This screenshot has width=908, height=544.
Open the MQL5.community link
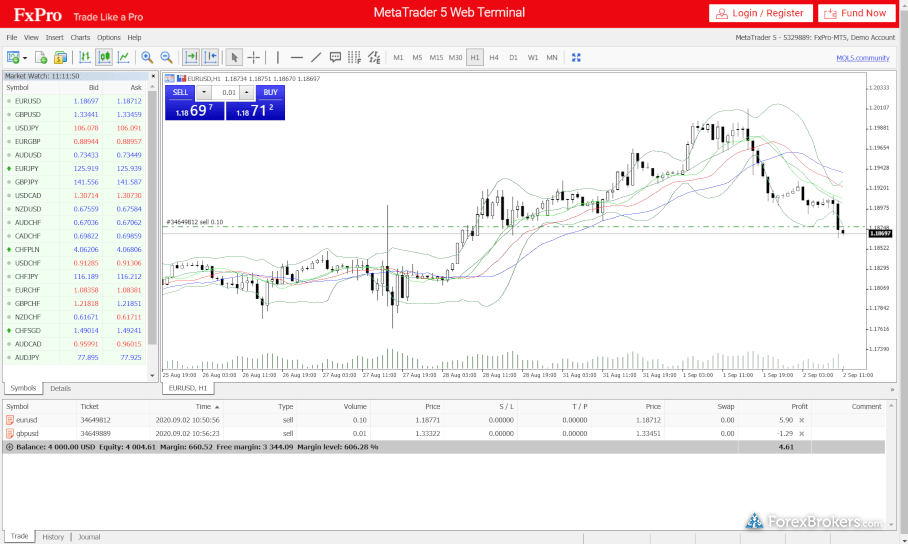coord(862,58)
